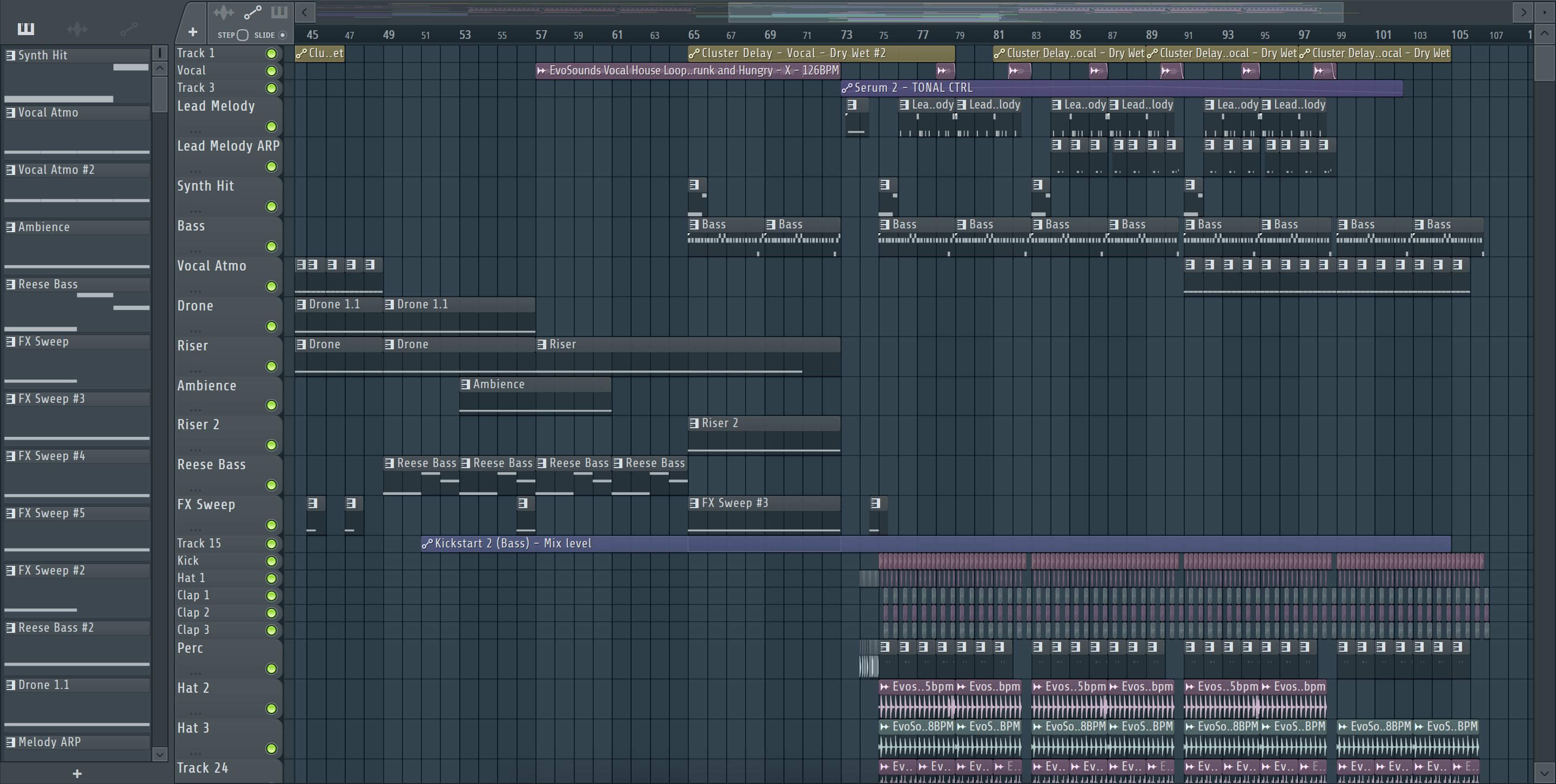Click the FX Sweep #4 pattern icon in picker
This screenshot has height=784, width=1556.
pyautogui.click(x=10, y=456)
